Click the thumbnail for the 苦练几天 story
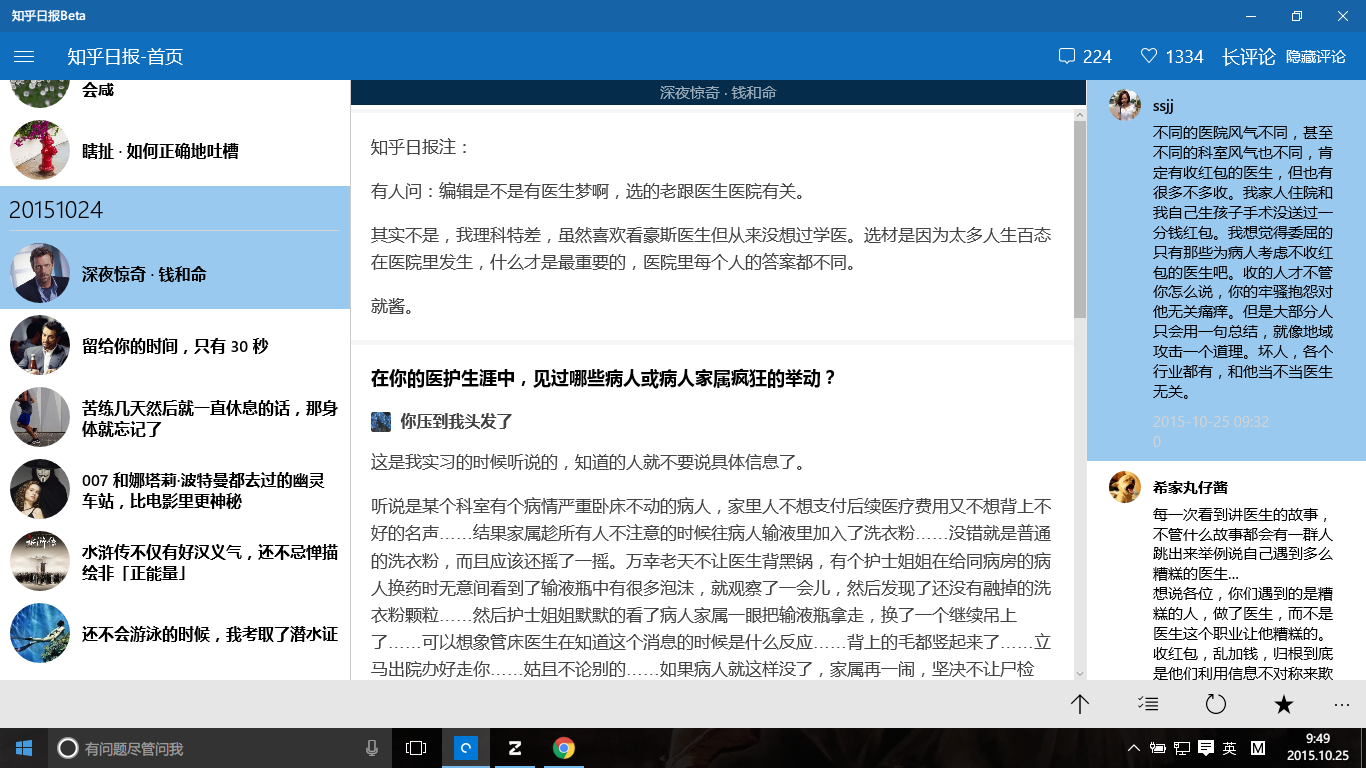1366x768 pixels. tap(40, 418)
